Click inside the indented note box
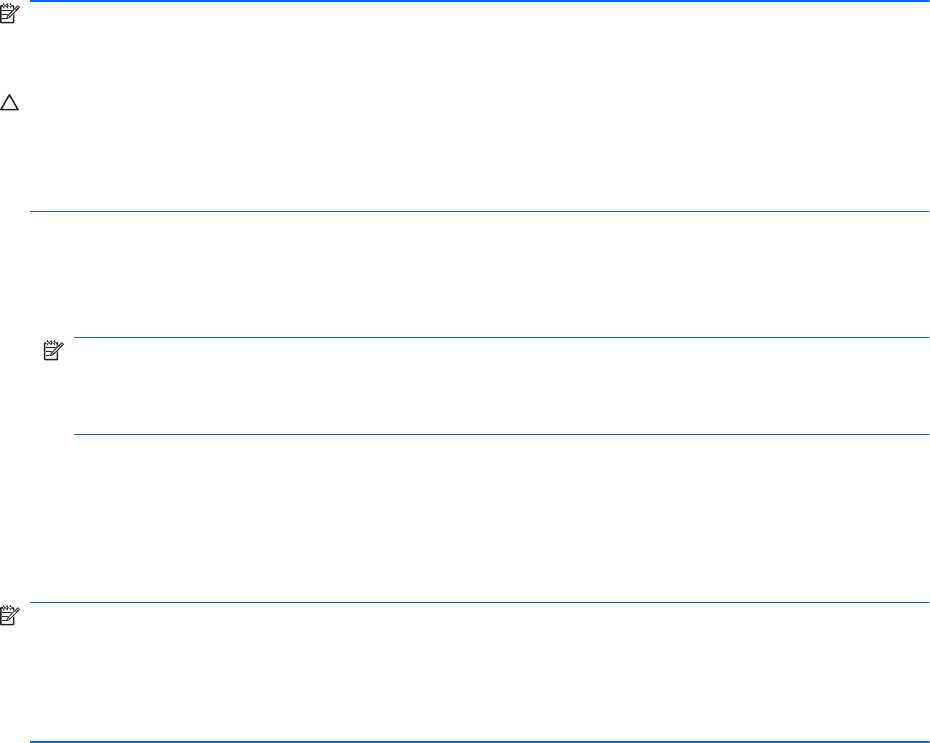930x743 pixels. (x=501, y=386)
